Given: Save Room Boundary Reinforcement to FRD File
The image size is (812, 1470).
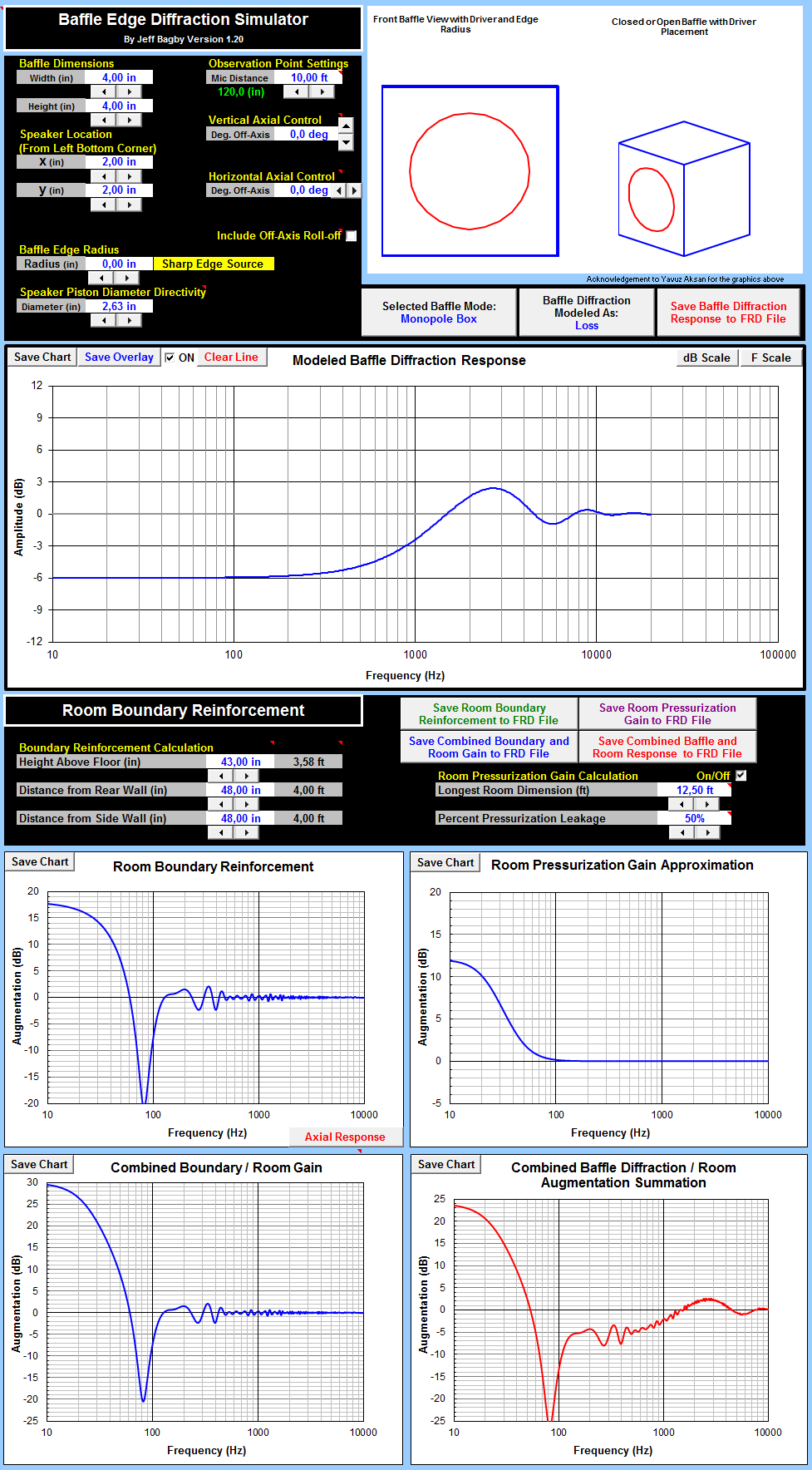Looking at the screenshot, I should [489, 714].
